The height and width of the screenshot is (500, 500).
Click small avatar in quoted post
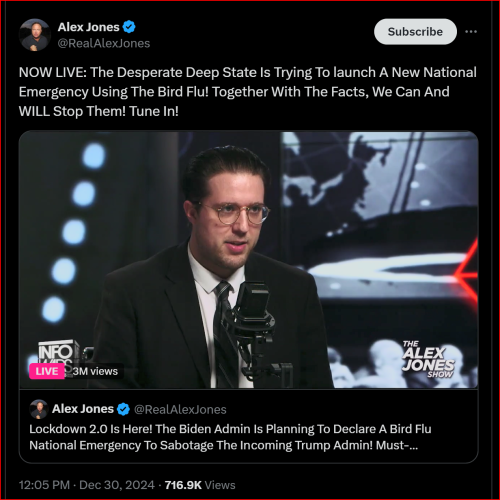coord(39,409)
